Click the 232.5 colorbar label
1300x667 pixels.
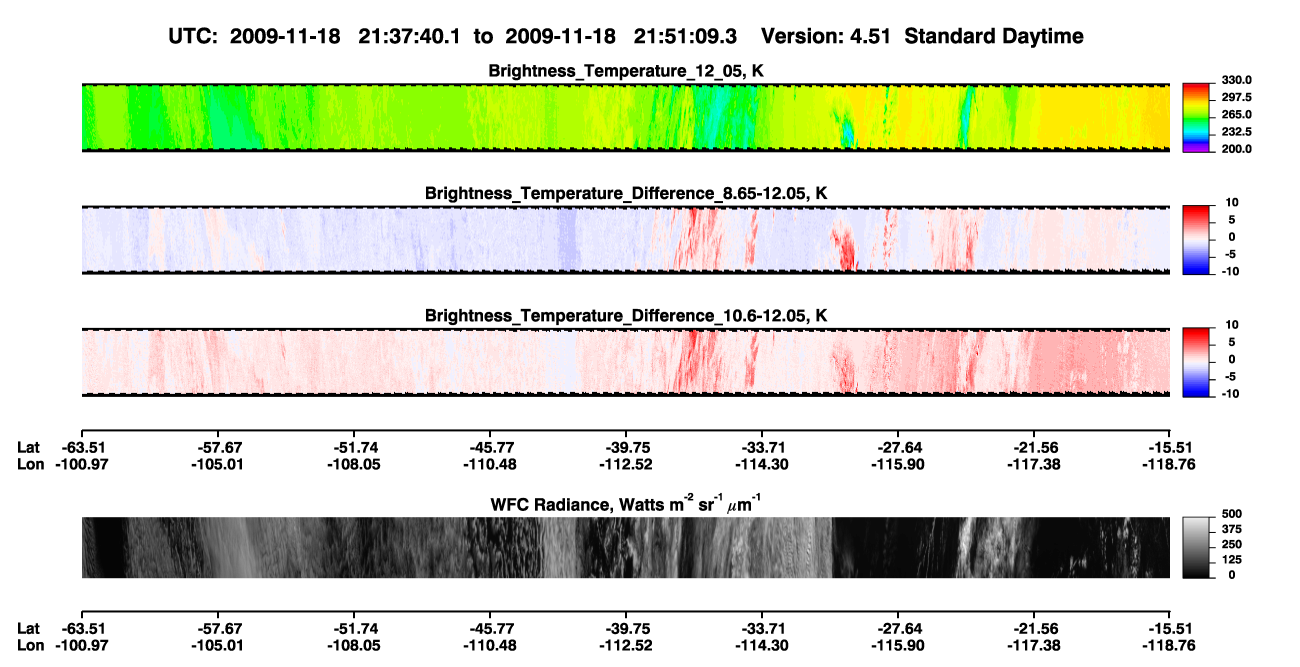(1238, 132)
